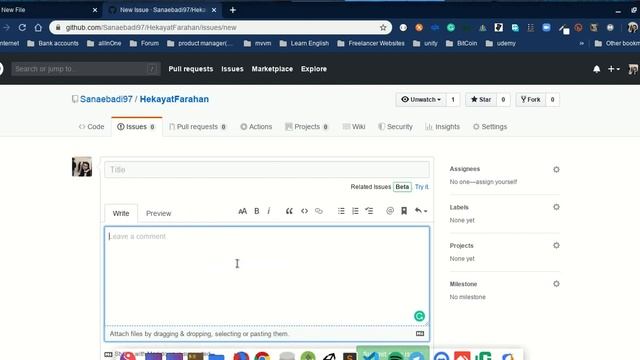Open the Wiki tab
The height and width of the screenshot is (360, 640).
[x=354, y=127]
